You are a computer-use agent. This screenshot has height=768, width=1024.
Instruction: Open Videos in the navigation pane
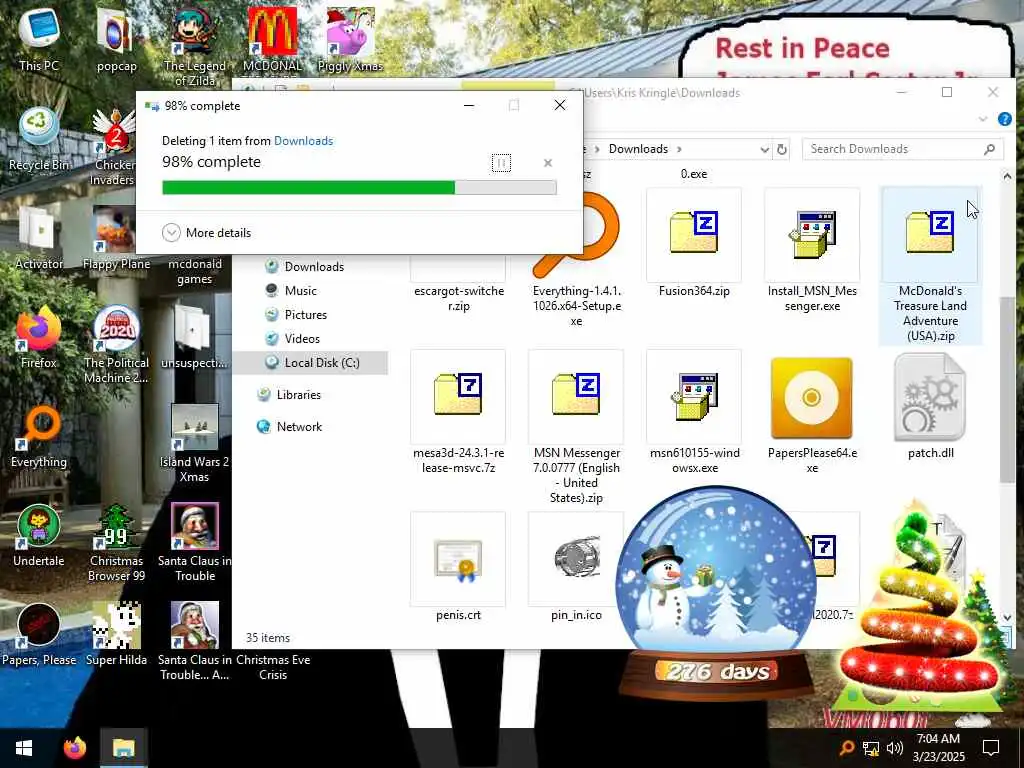pos(293,339)
